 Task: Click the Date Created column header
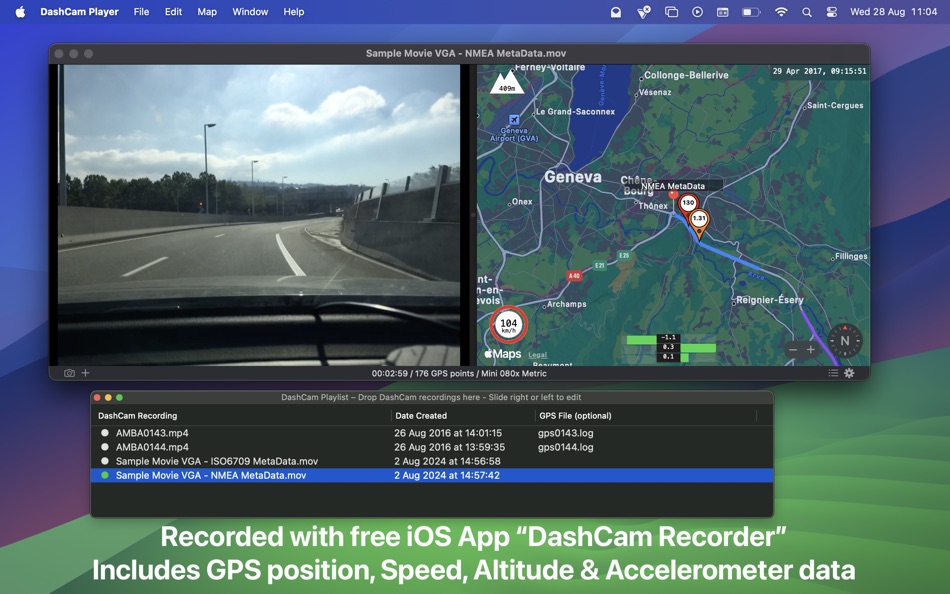pos(421,416)
